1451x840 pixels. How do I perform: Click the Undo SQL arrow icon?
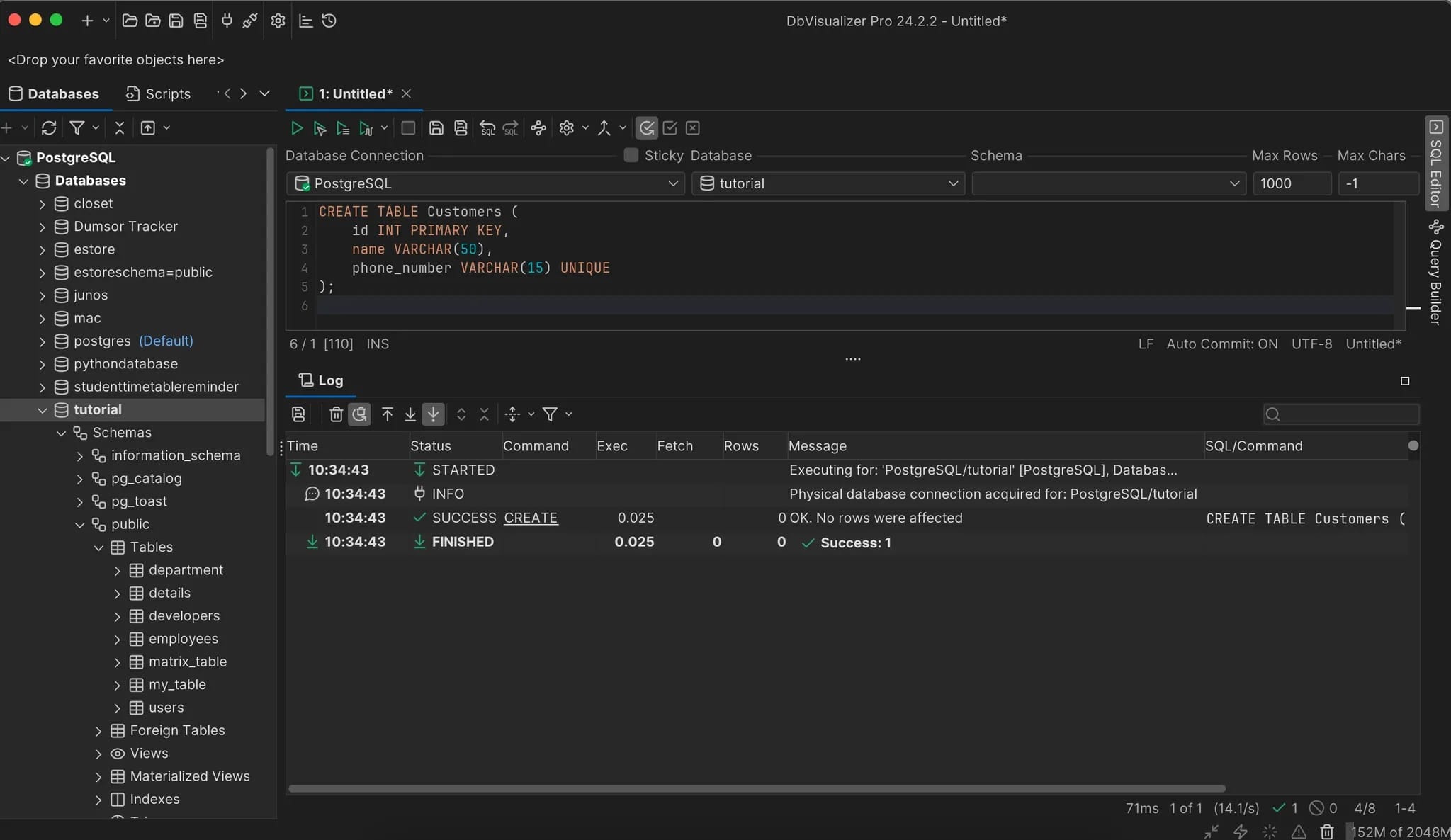487,128
